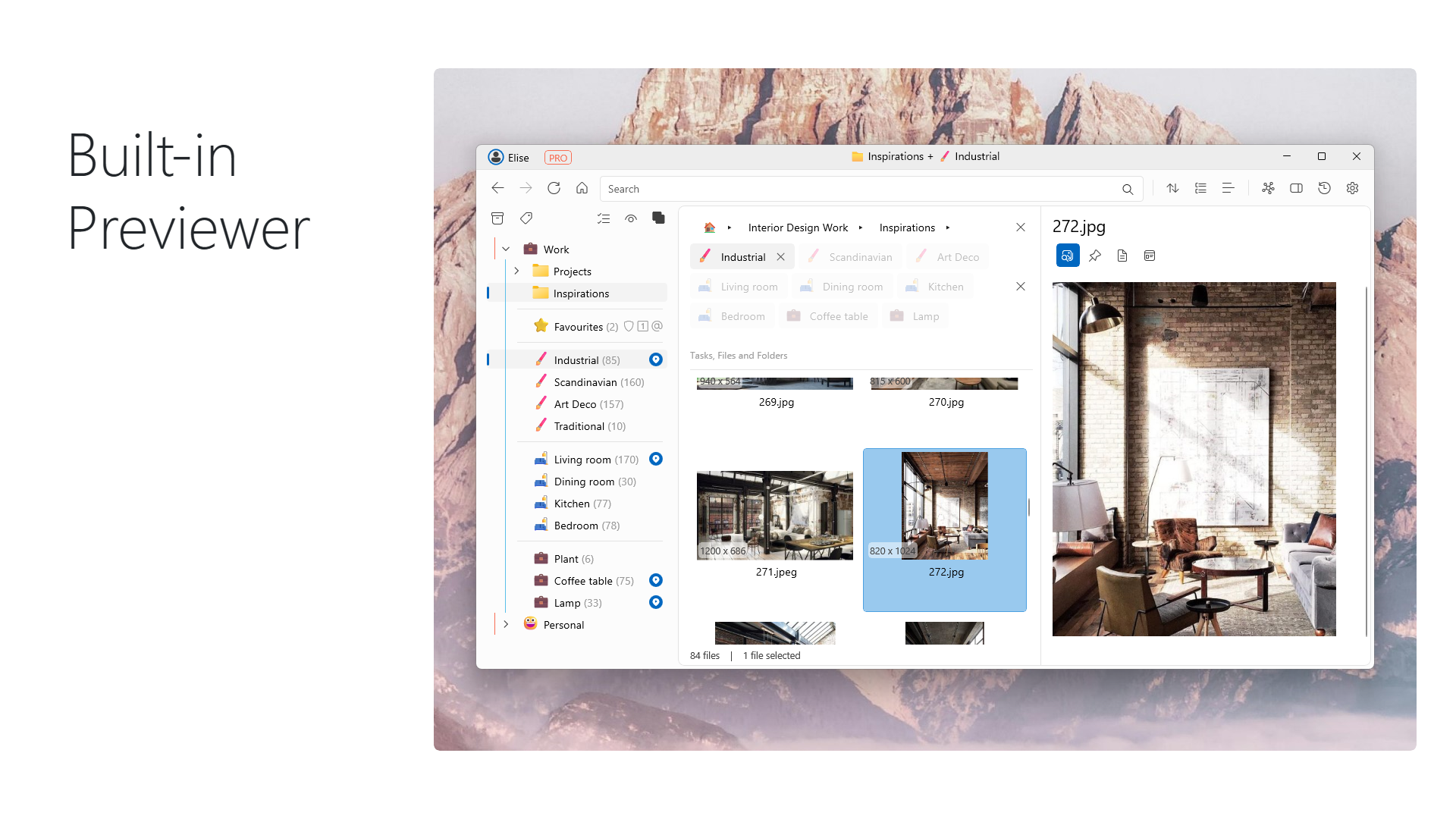Click the file list vertical scrollbar handle

(x=1028, y=507)
